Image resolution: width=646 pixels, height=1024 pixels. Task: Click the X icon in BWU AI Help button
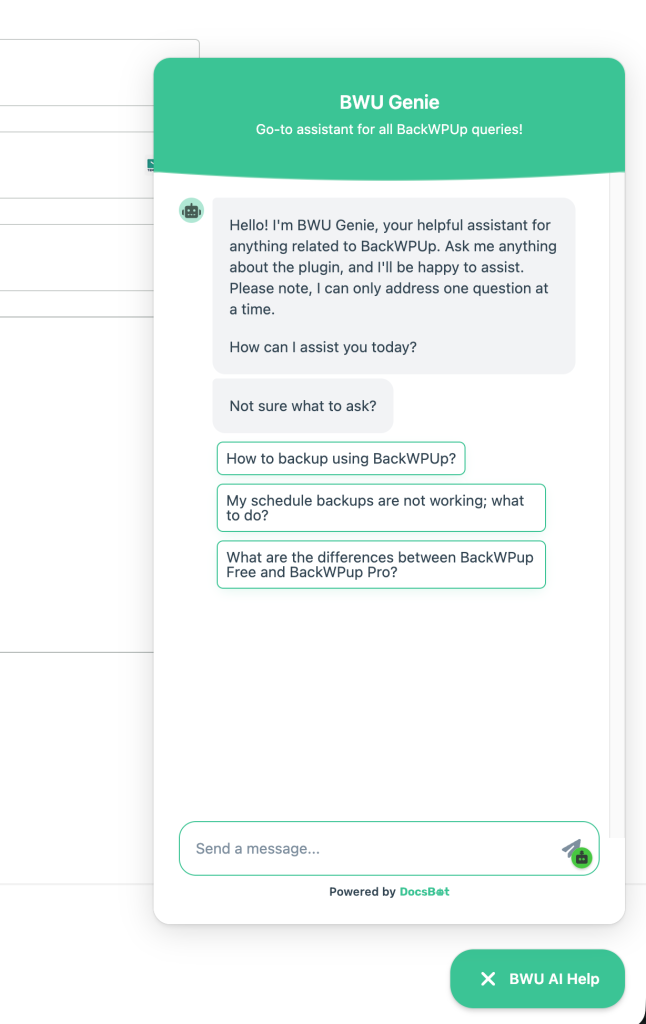pyautogui.click(x=488, y=978)
